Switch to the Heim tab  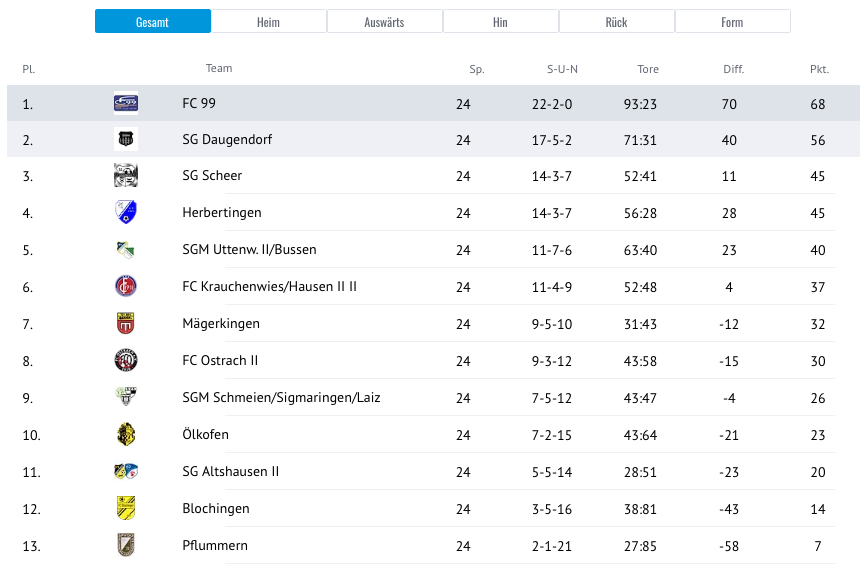tap(268, 20)
